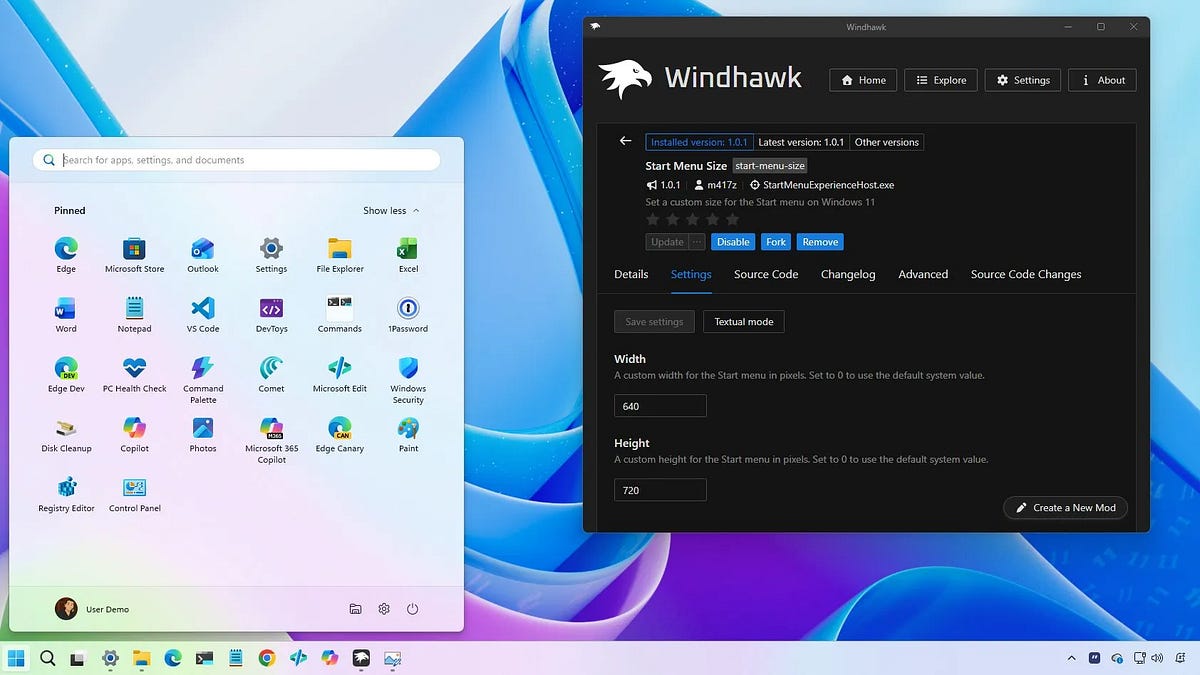Open Registry Editor pinned app
This screenshot has height=675, width=1200.
point(66,495)
